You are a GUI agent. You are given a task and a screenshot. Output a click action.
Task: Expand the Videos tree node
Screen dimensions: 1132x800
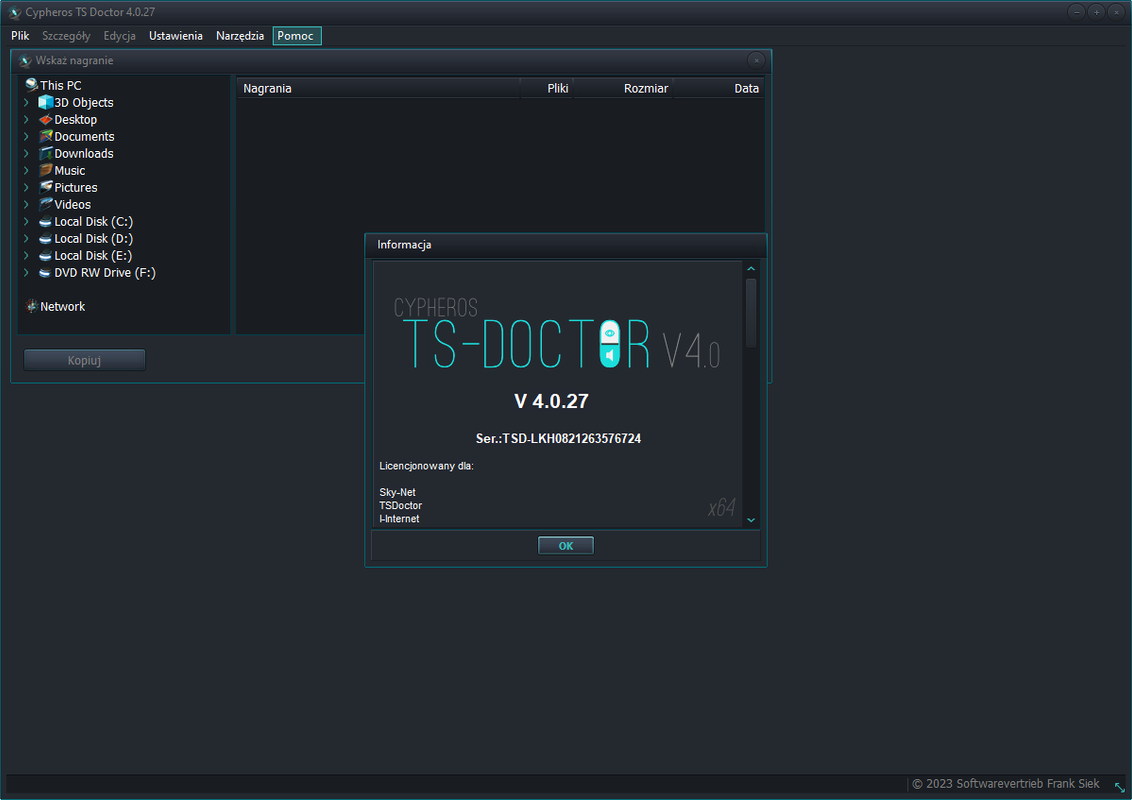[27, 204]
